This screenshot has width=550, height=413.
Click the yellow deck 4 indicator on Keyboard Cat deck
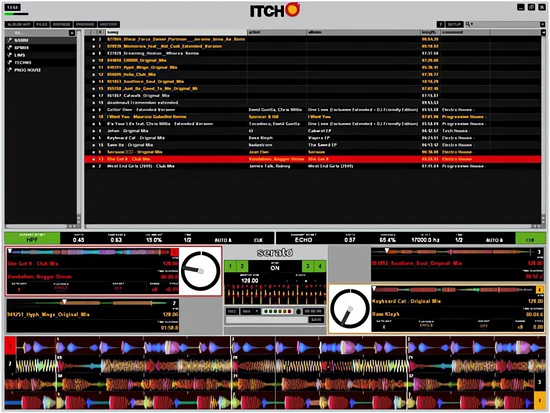pyautogui.click(x=539, y=289)
